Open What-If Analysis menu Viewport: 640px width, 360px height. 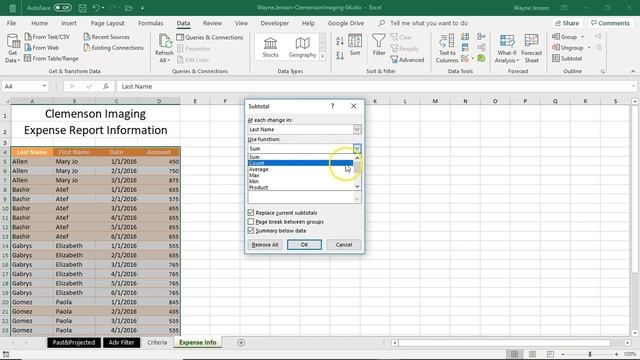507,49
